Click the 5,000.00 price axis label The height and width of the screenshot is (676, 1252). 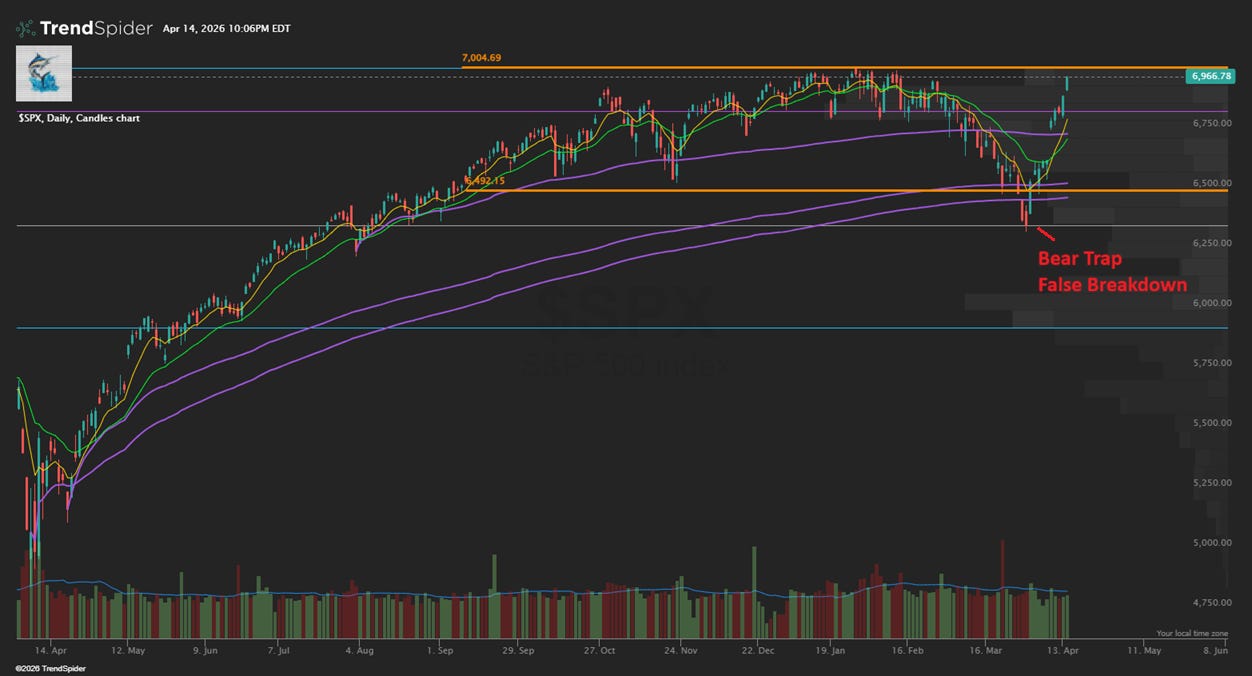[x=1211, y=543]
